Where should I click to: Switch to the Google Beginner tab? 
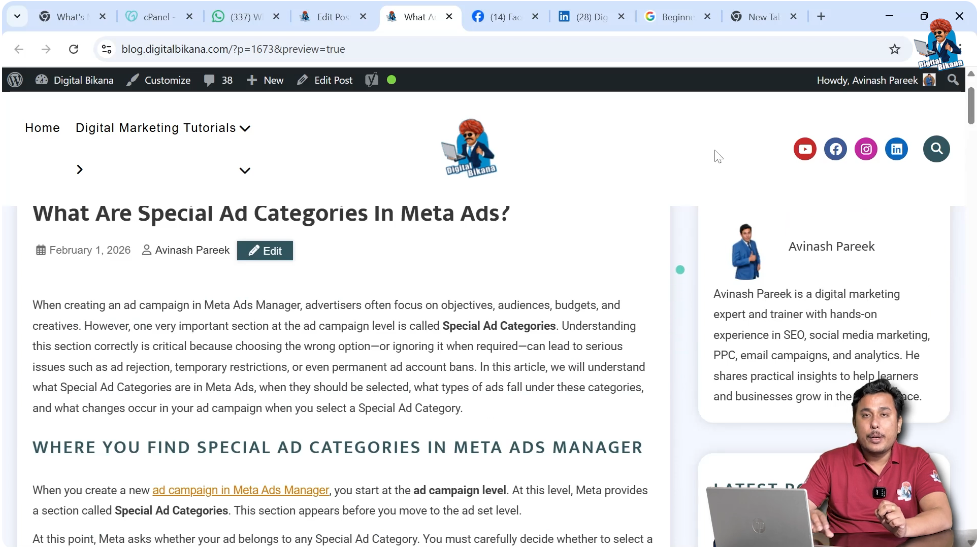677,17
